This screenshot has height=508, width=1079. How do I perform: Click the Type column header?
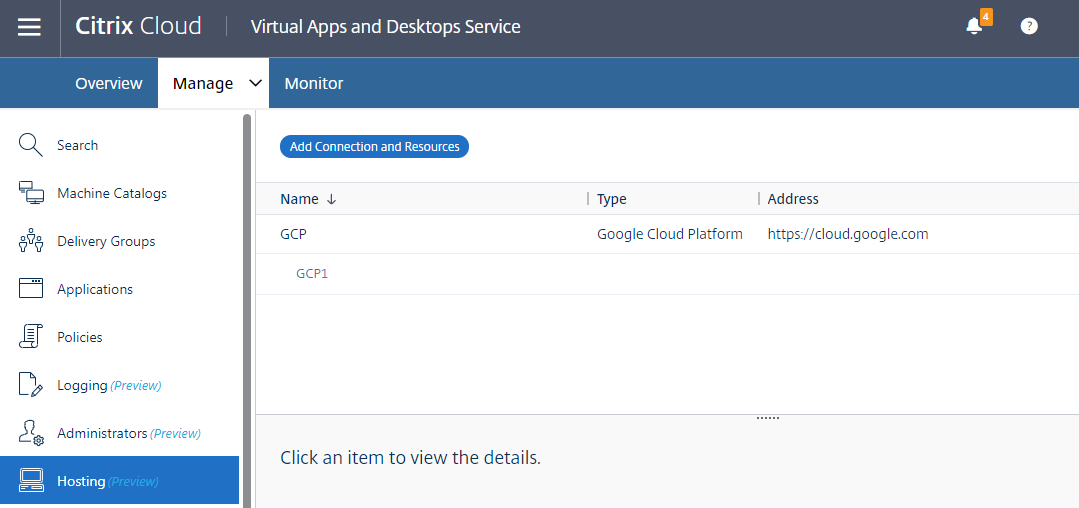[611, 199]
